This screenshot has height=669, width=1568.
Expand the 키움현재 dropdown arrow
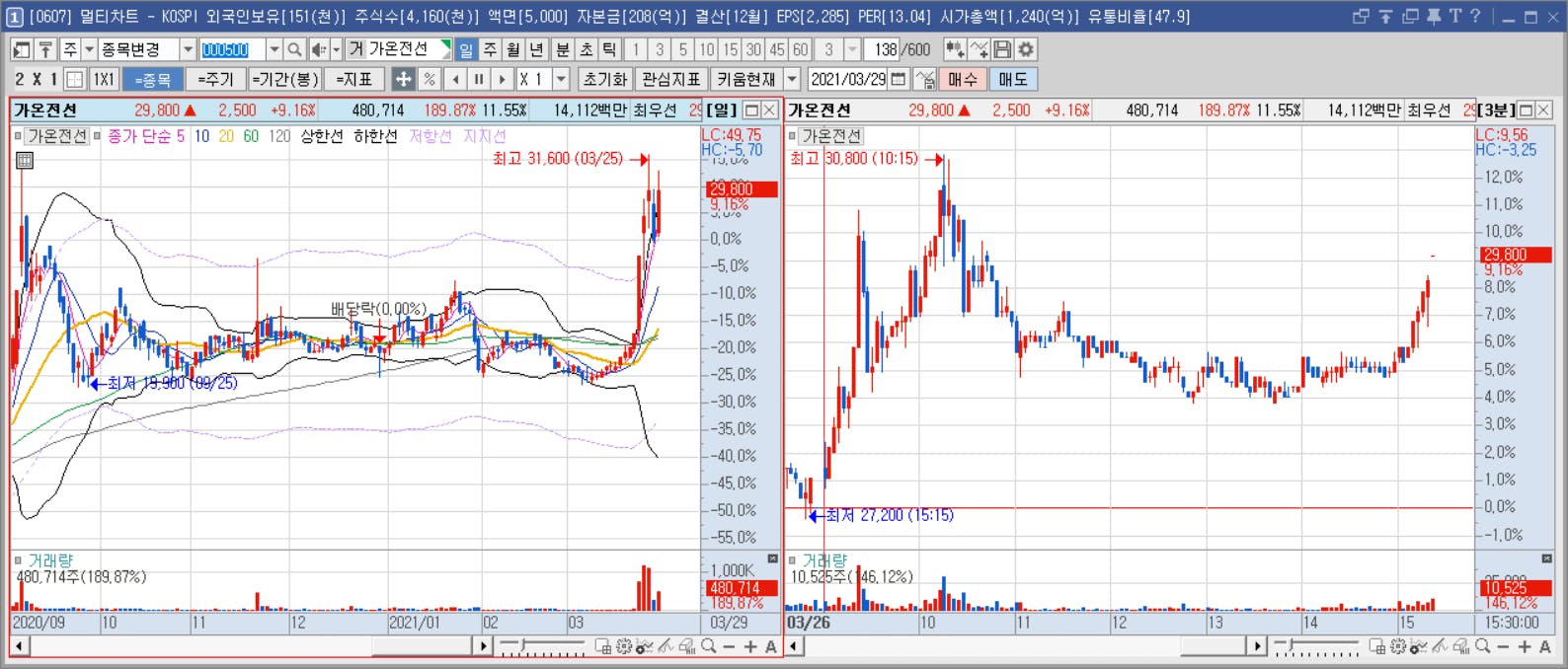[792, 79]
